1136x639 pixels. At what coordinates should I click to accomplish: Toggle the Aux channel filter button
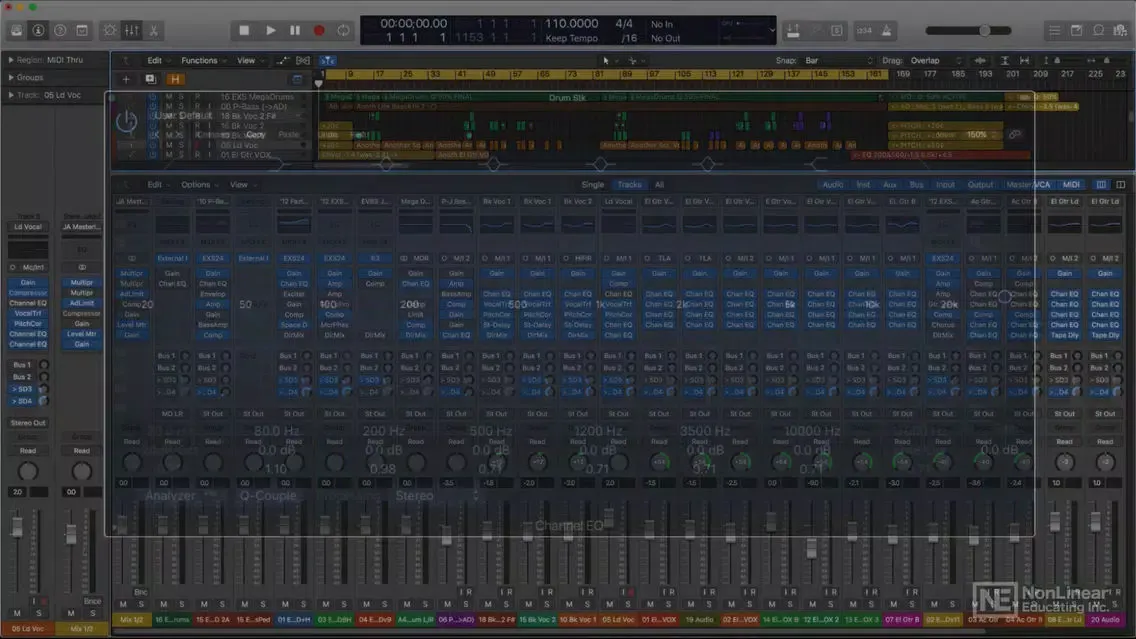[890, 185]
